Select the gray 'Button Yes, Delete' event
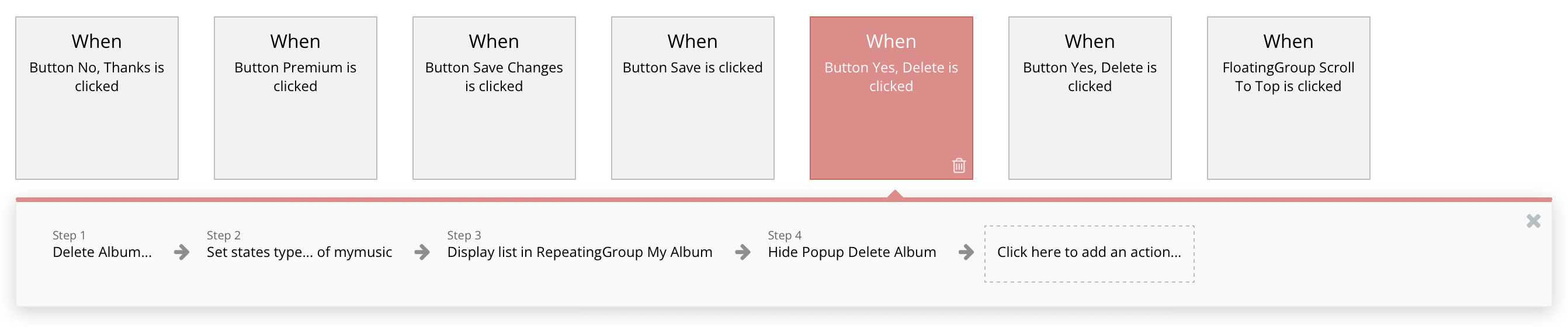 tap(1090, 98)
